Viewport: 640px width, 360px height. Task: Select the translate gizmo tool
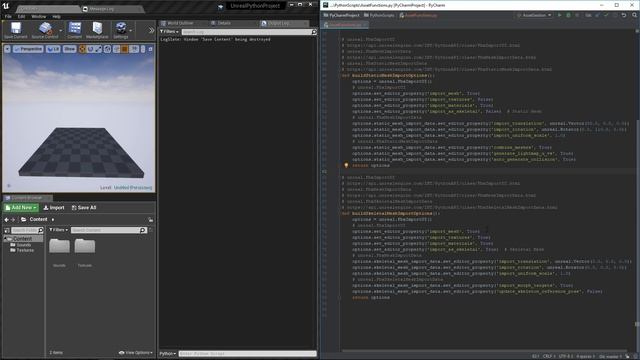click(82, 49)
